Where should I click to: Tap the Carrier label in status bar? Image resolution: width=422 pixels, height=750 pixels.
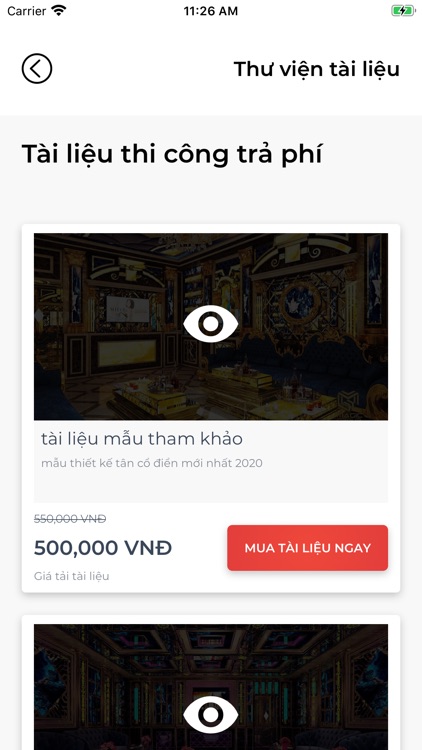pyautogui.click(x=27, y=11)
